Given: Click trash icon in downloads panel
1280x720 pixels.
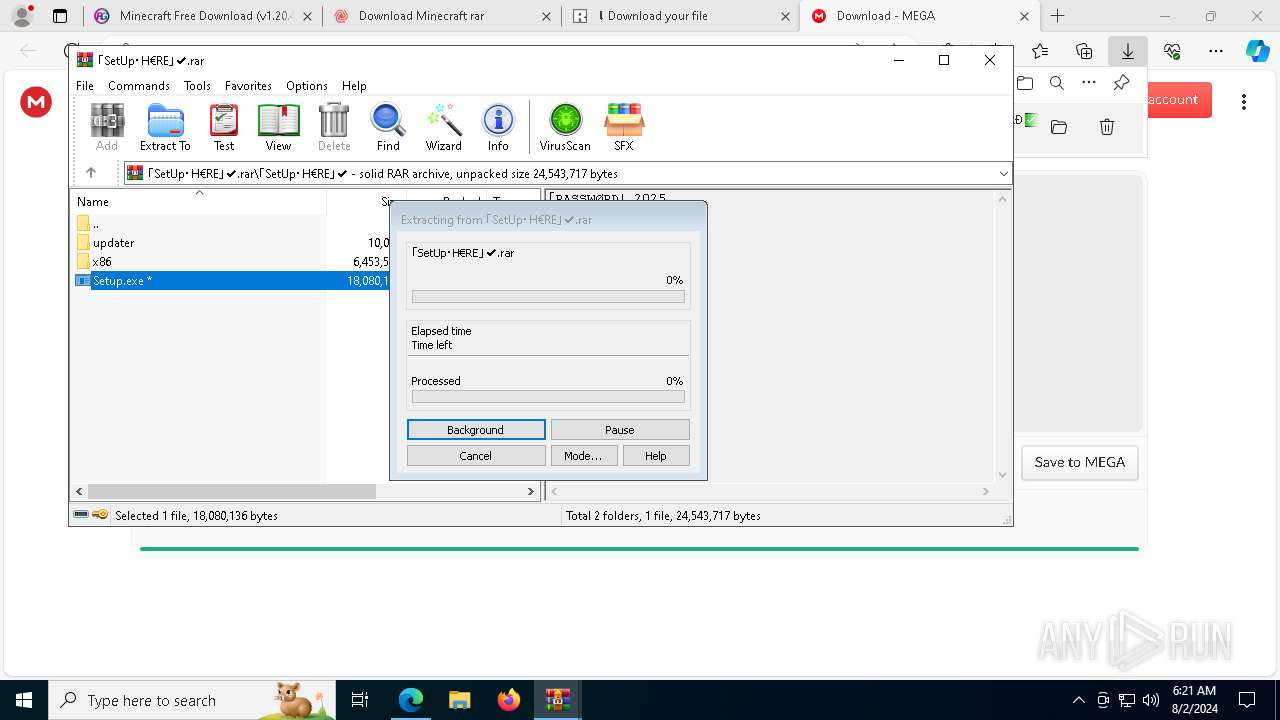Looking at the screenshot, I should [1107, 127].
